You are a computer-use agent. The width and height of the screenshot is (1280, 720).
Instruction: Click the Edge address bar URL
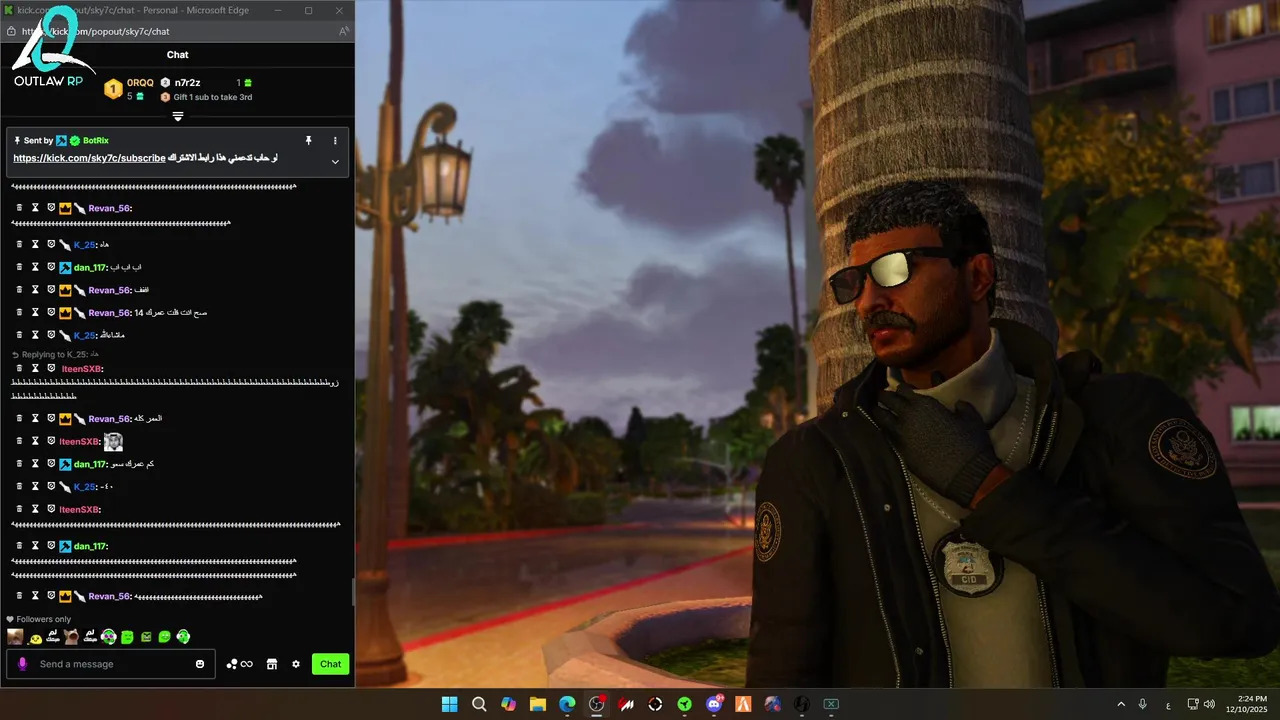pos(96,31)
